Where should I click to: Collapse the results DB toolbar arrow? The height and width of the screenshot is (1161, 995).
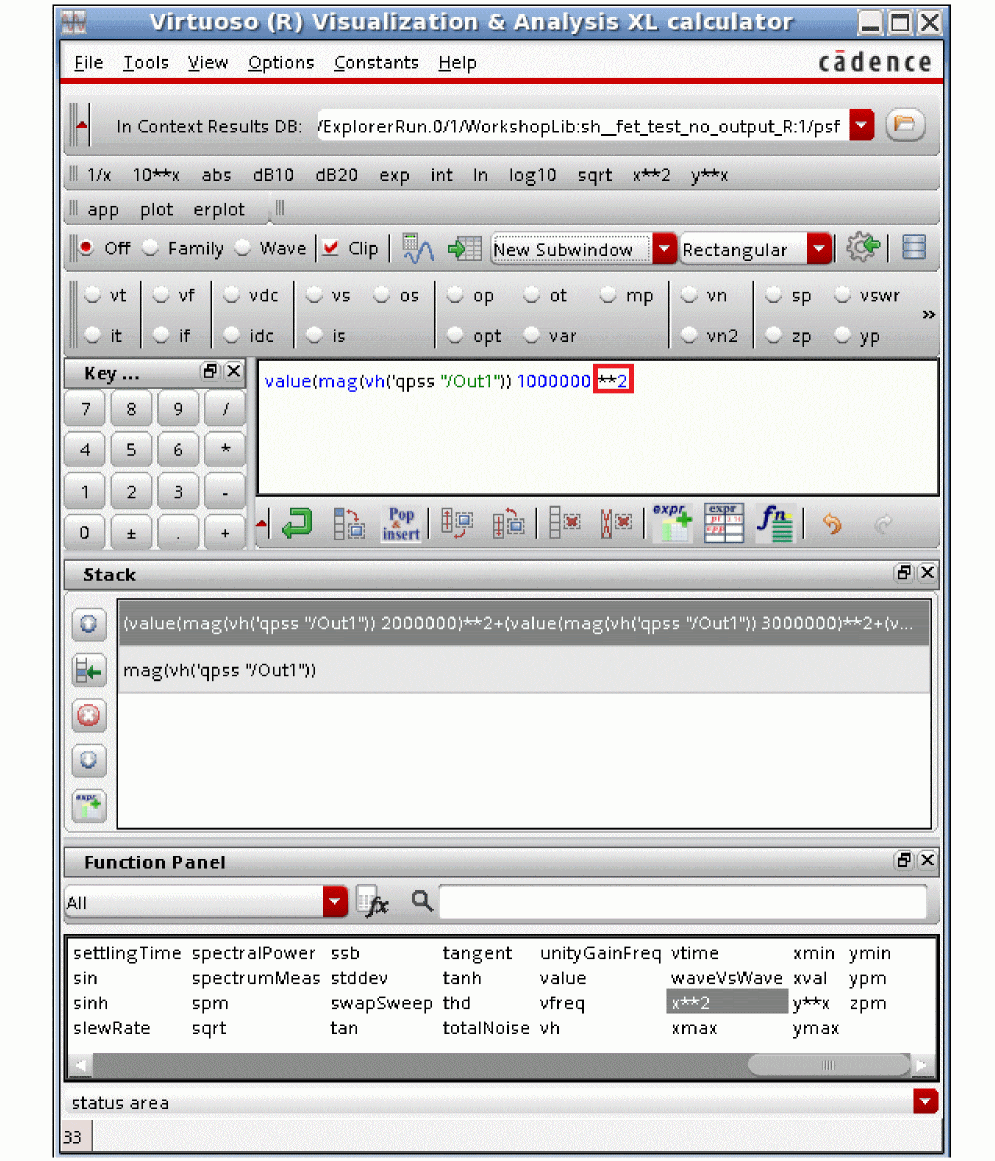(81, 125)
